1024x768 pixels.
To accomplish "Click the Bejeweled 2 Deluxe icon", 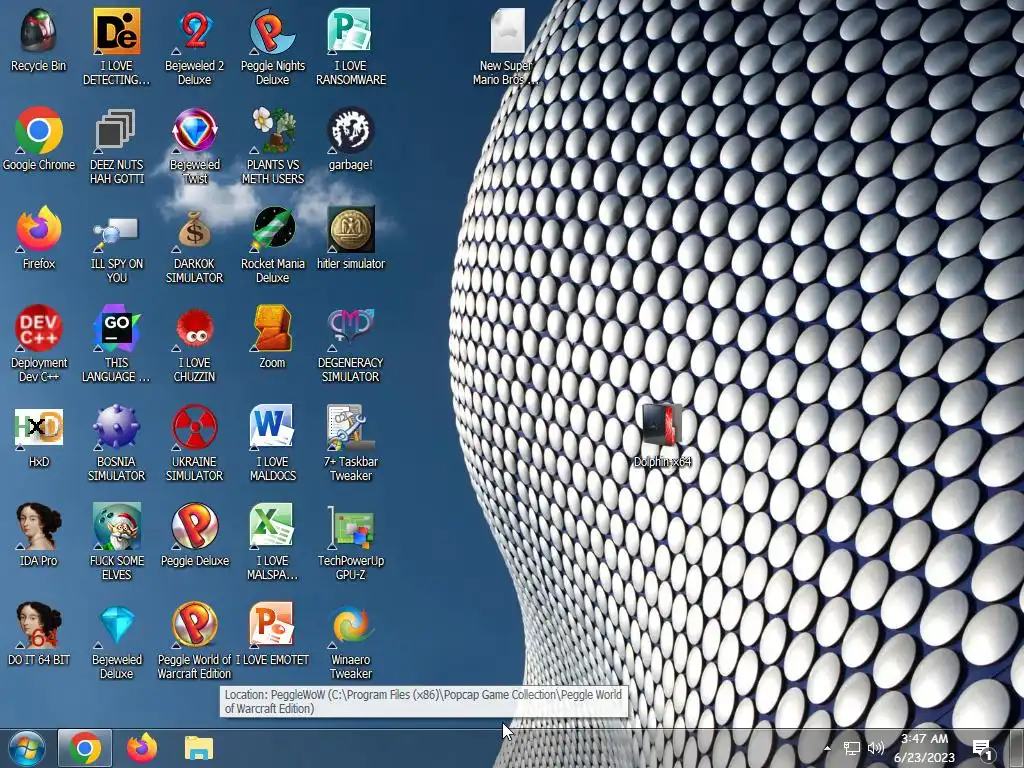I will click(195, 31).
